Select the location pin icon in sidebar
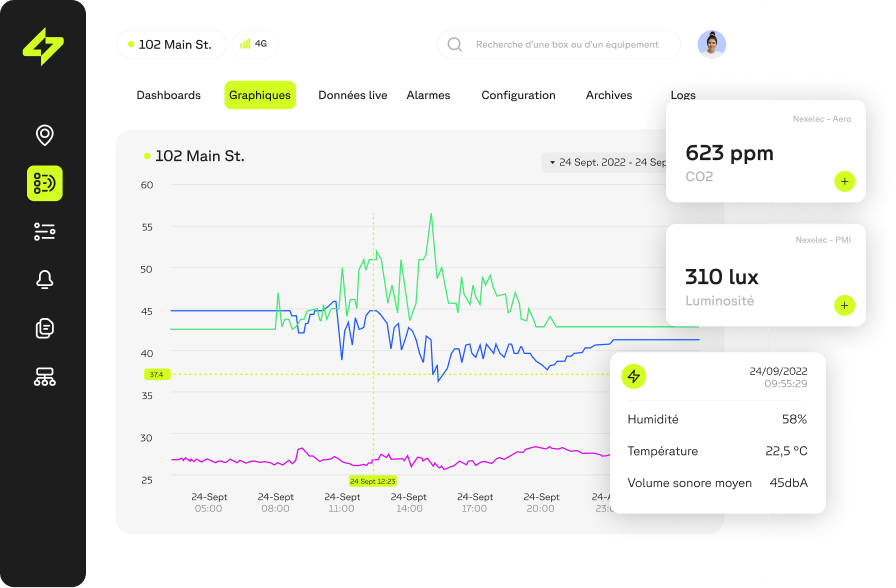This screenshot has width=896, height=588. click(x=43, y=136)
